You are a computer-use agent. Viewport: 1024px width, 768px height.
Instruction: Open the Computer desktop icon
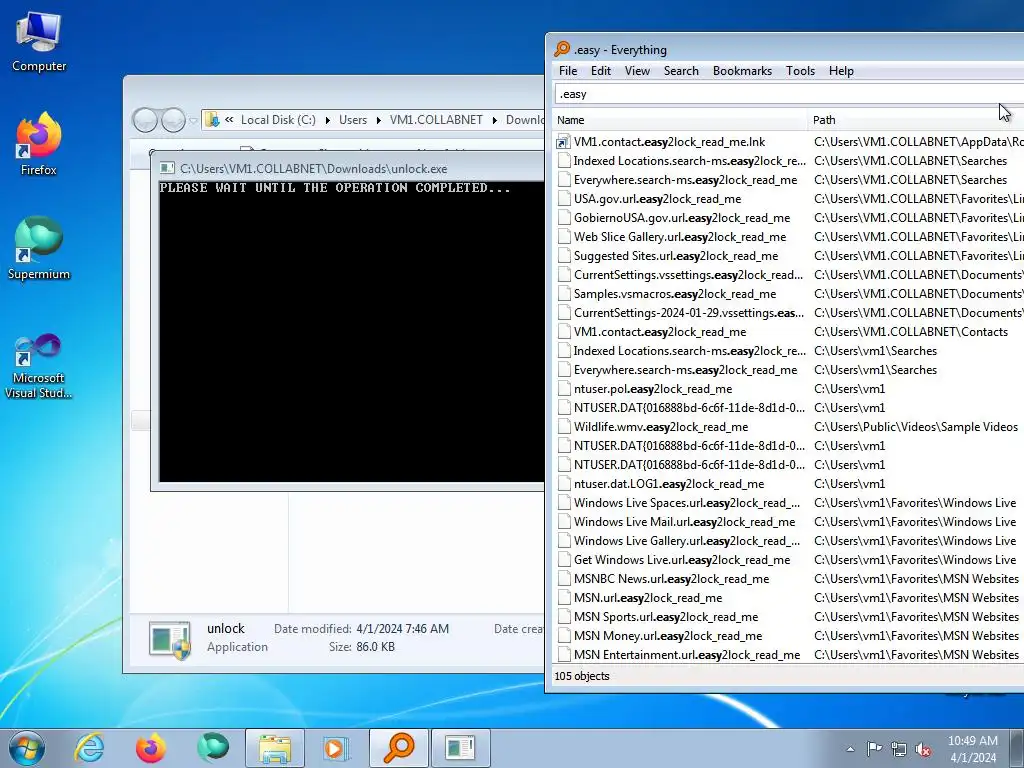[x=39, y=42]
